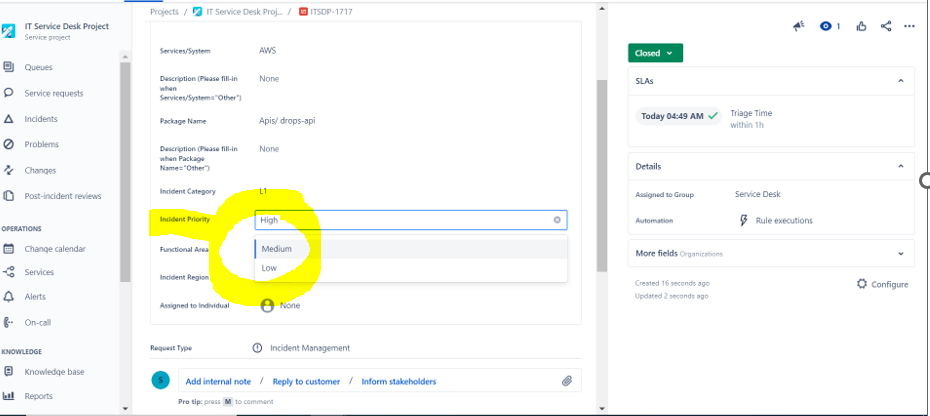Open Incidents in the sidebar
The height and width of the screenshot is (416, 930).
[41, 119]
